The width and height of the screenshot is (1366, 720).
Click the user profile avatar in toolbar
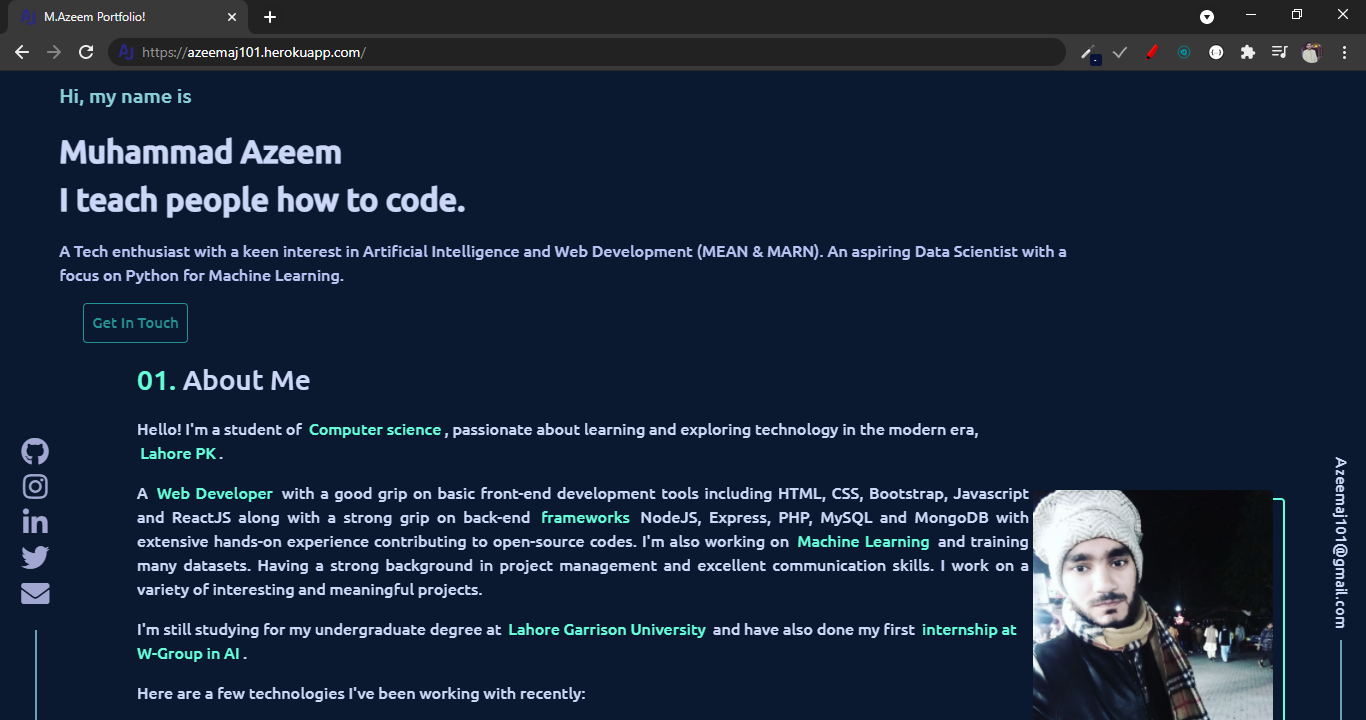[x=1311, y=52]
